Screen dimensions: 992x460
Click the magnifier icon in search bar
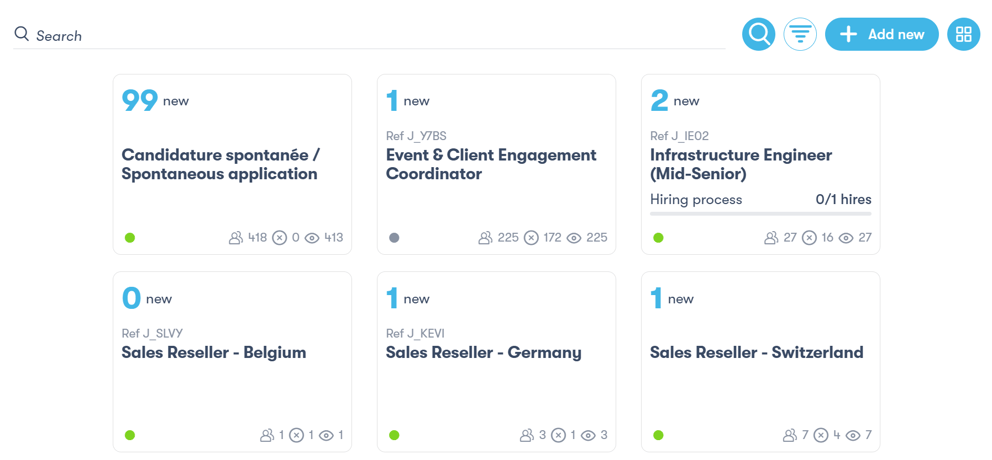coord(22,35)
